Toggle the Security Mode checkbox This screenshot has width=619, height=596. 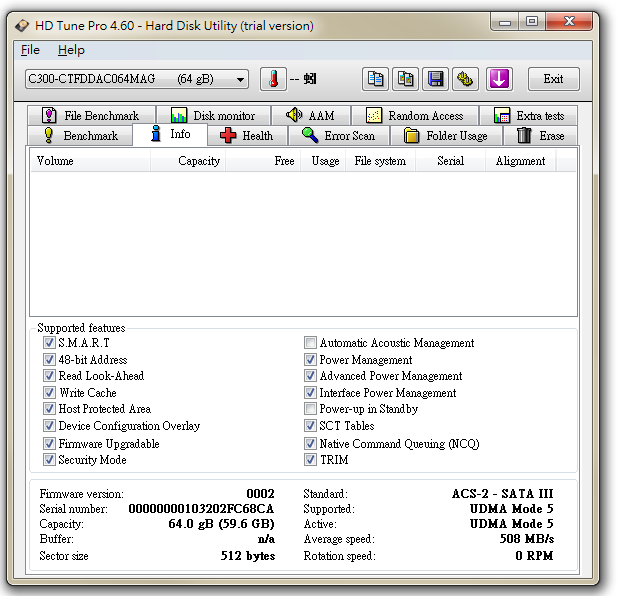click(x=49, y=459)
